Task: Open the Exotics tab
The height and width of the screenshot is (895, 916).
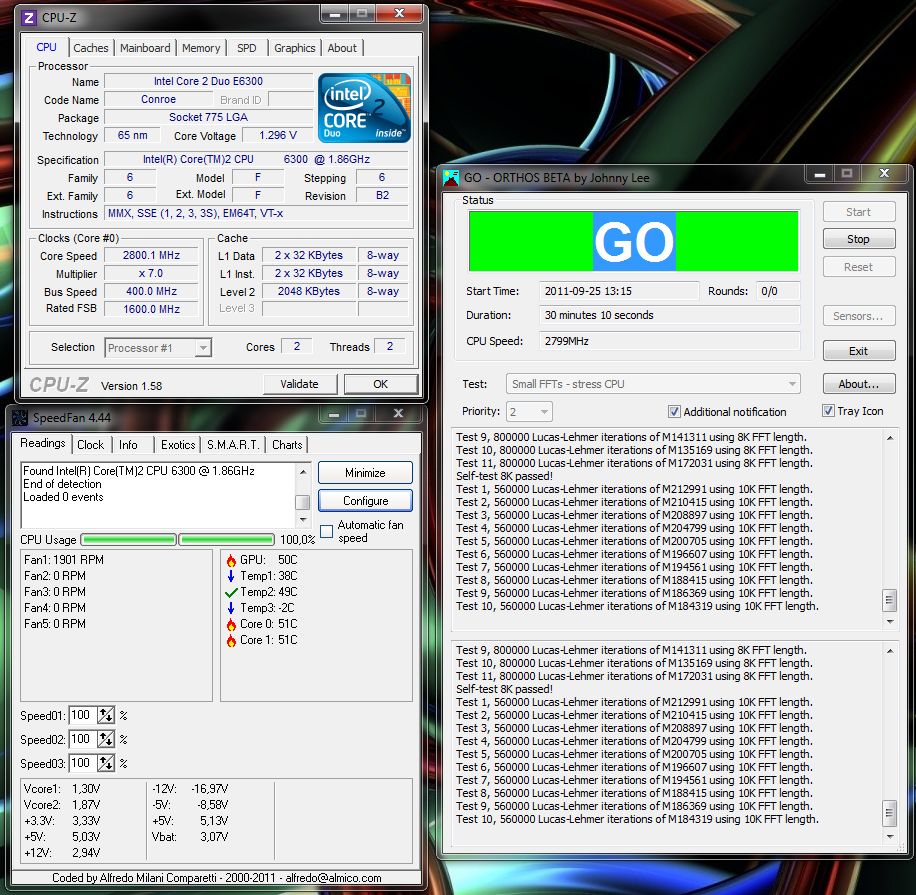Action: coord(178,445)
